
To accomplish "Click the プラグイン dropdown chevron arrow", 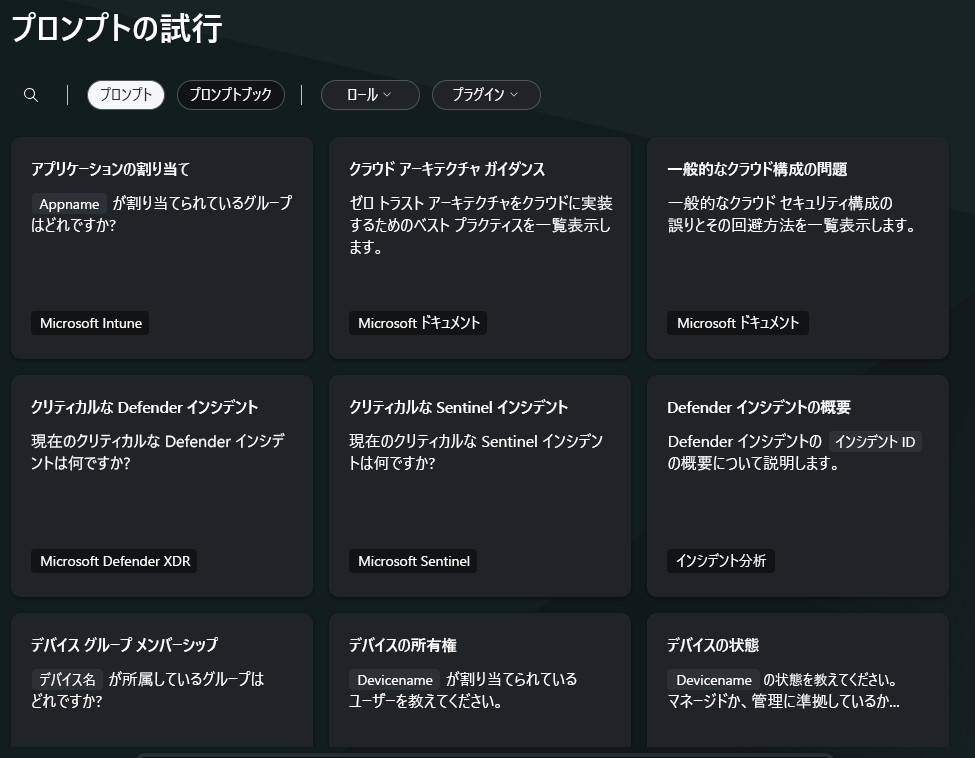I will [514, 95].
